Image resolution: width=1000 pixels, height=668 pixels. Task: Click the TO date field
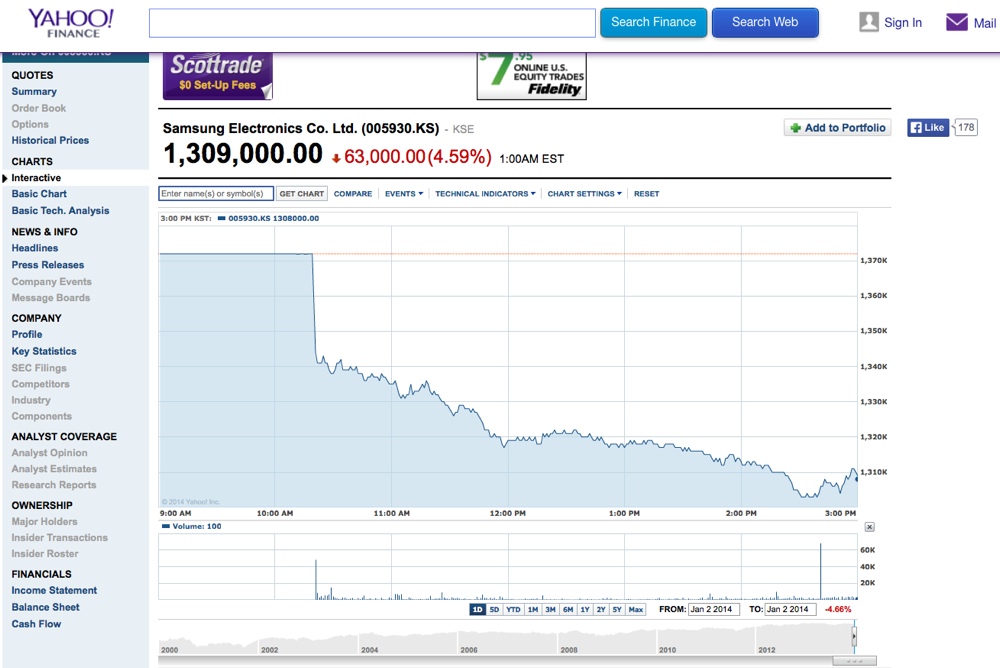[x=790, y=609]
